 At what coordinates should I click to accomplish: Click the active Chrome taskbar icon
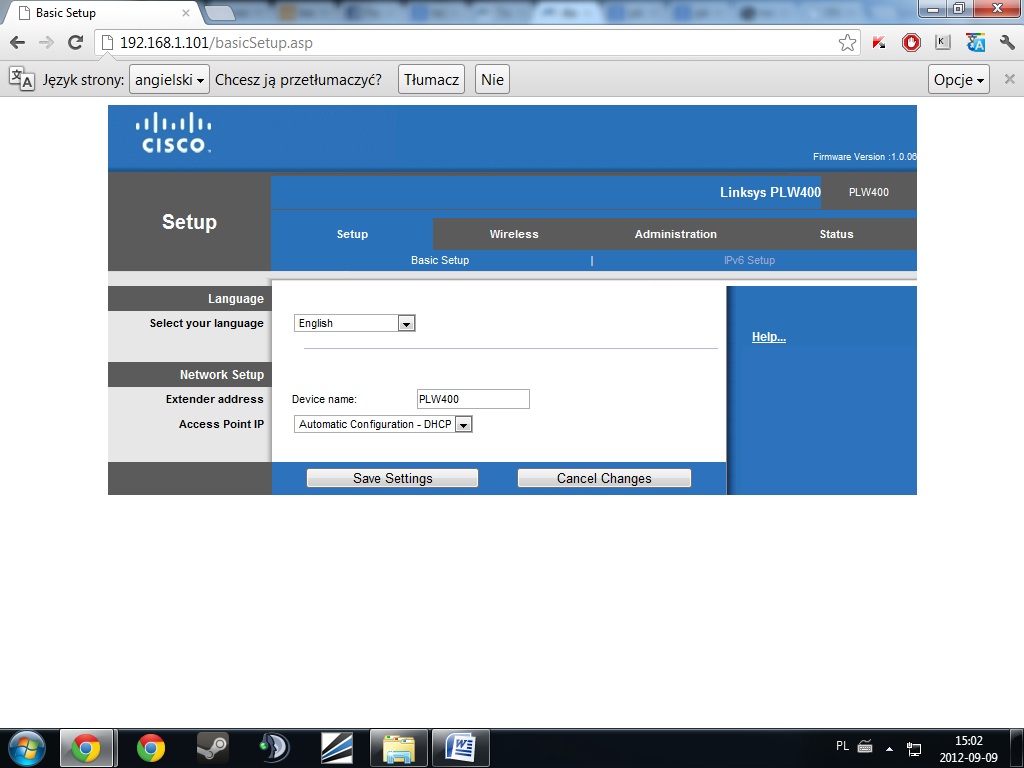86,748
